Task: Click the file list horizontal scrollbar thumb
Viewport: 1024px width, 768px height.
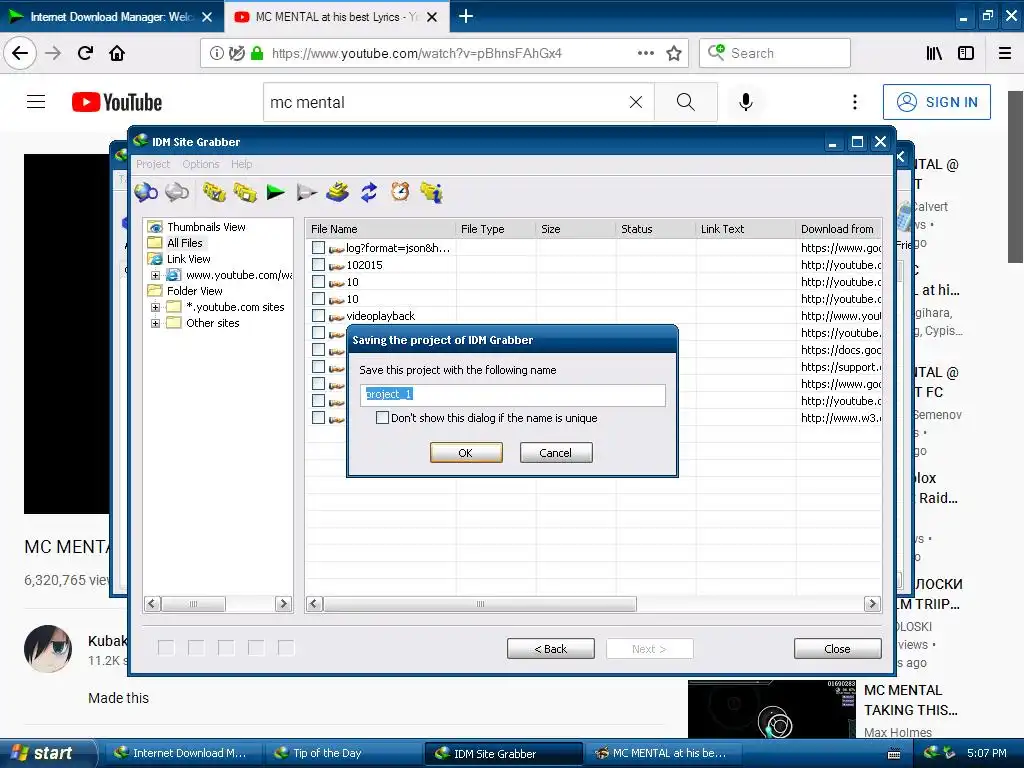Action: click(480, 603)
